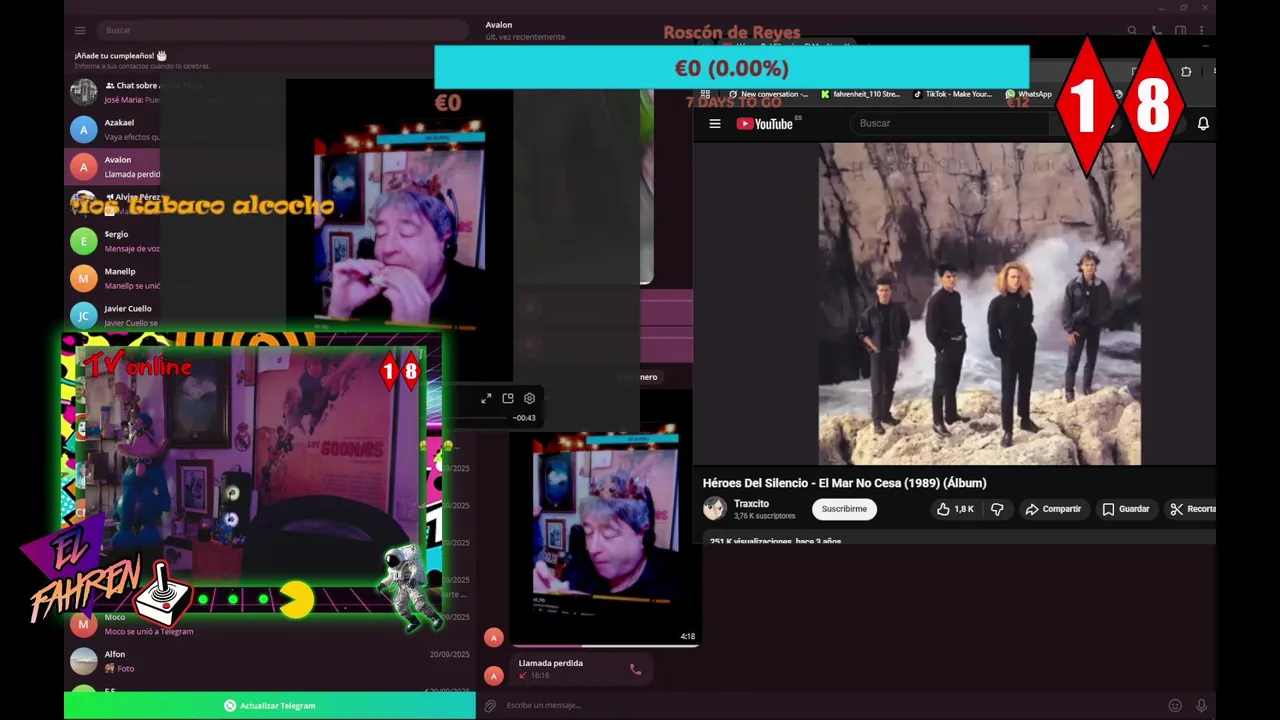Open the video player settings gear

click(x=529, y=398)
